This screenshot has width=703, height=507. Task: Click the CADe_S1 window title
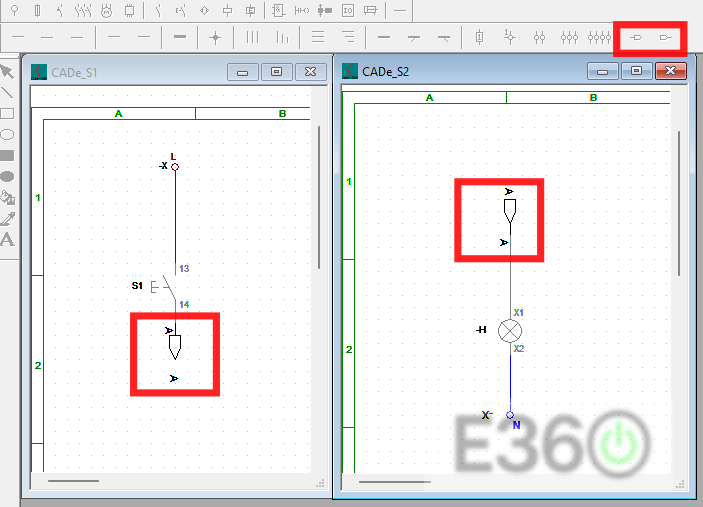pos(74,73)
